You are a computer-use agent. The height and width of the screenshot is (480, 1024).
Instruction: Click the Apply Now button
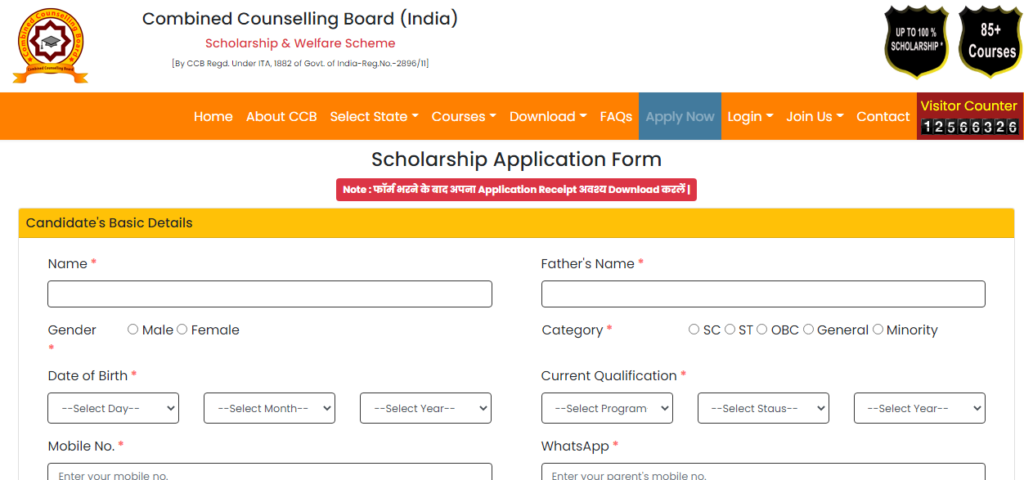pos(680,116)
